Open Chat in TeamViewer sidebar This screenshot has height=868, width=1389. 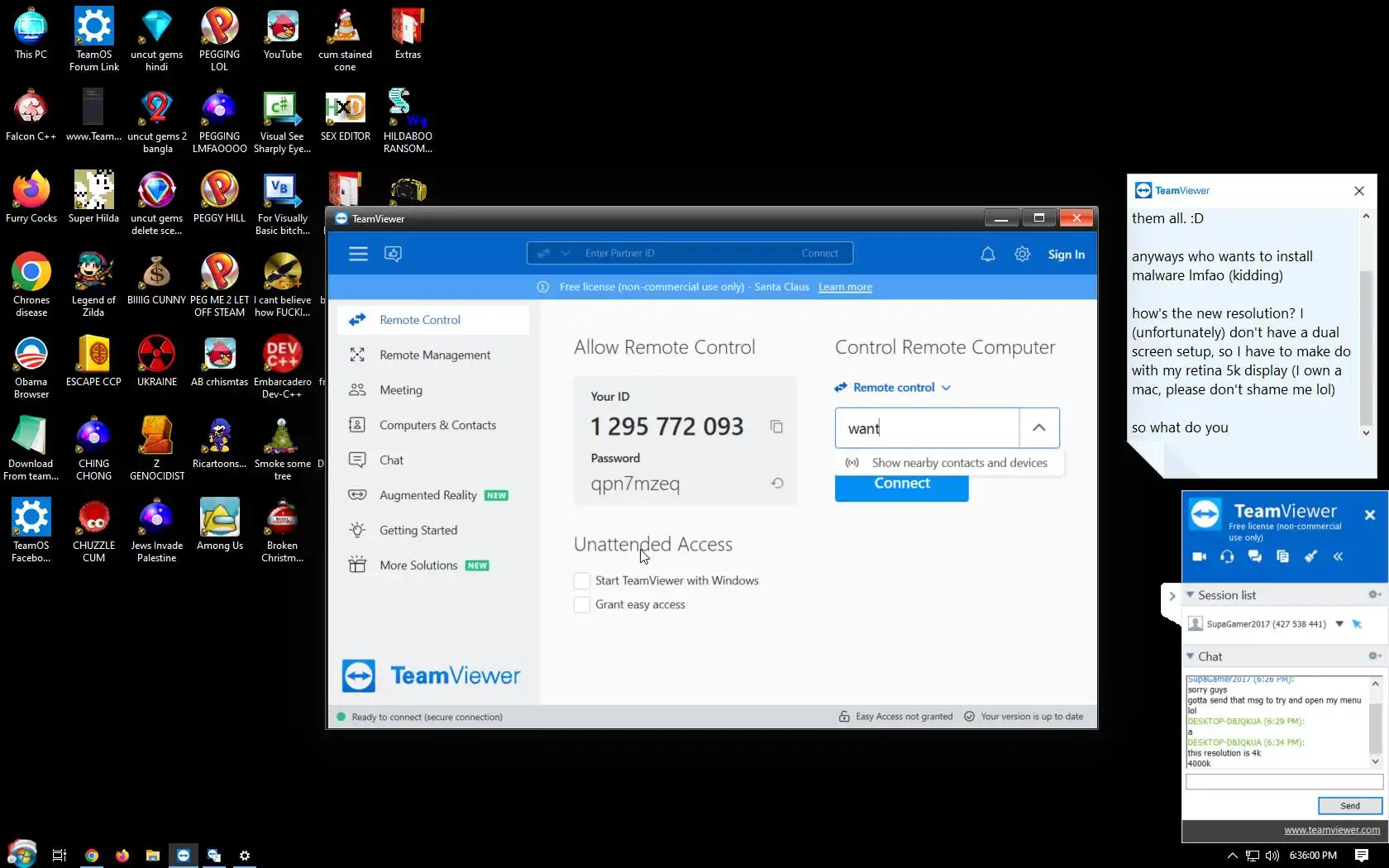click(433, 460)
